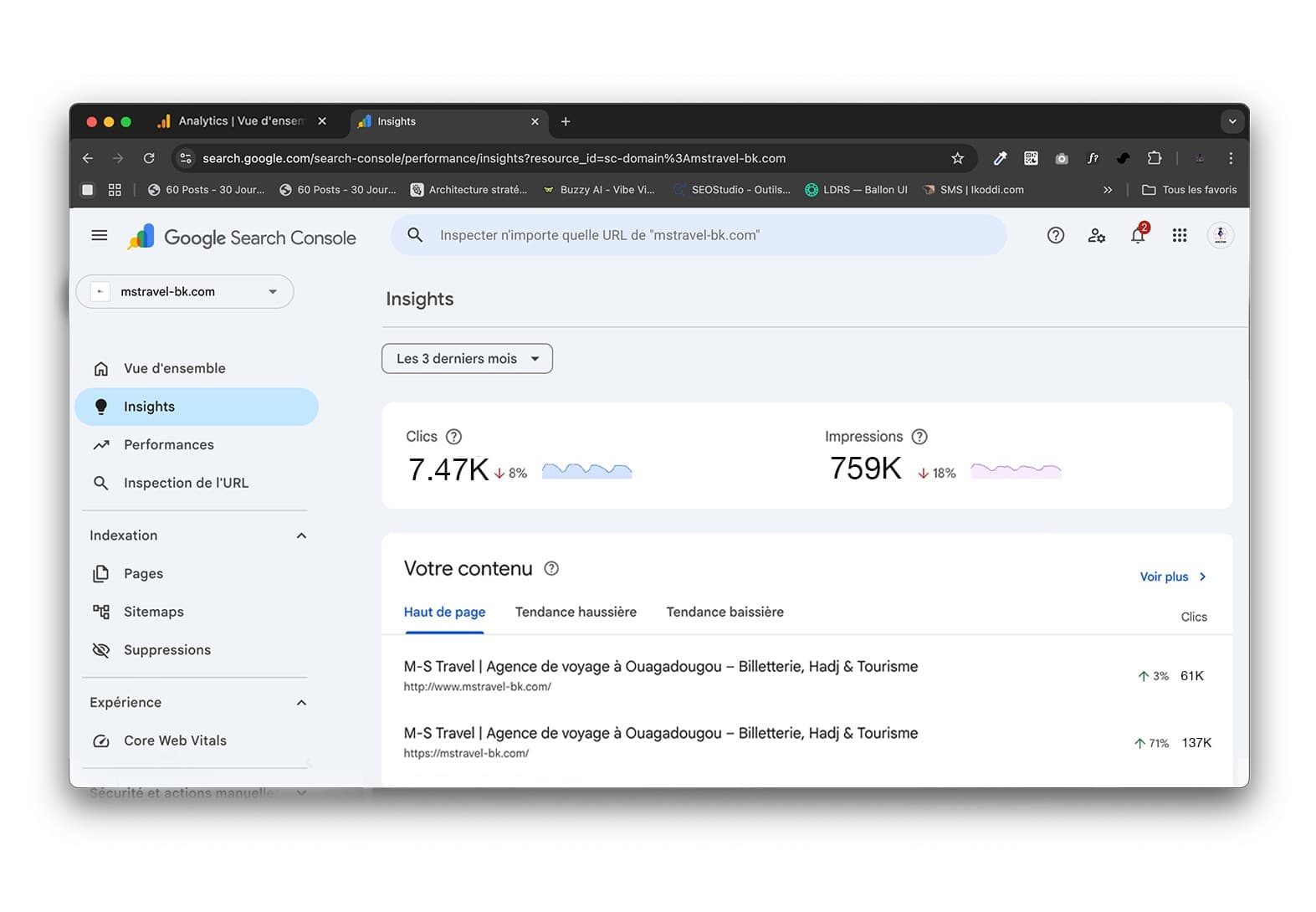Open the account profile avatar

click(x=1221, y=236)
